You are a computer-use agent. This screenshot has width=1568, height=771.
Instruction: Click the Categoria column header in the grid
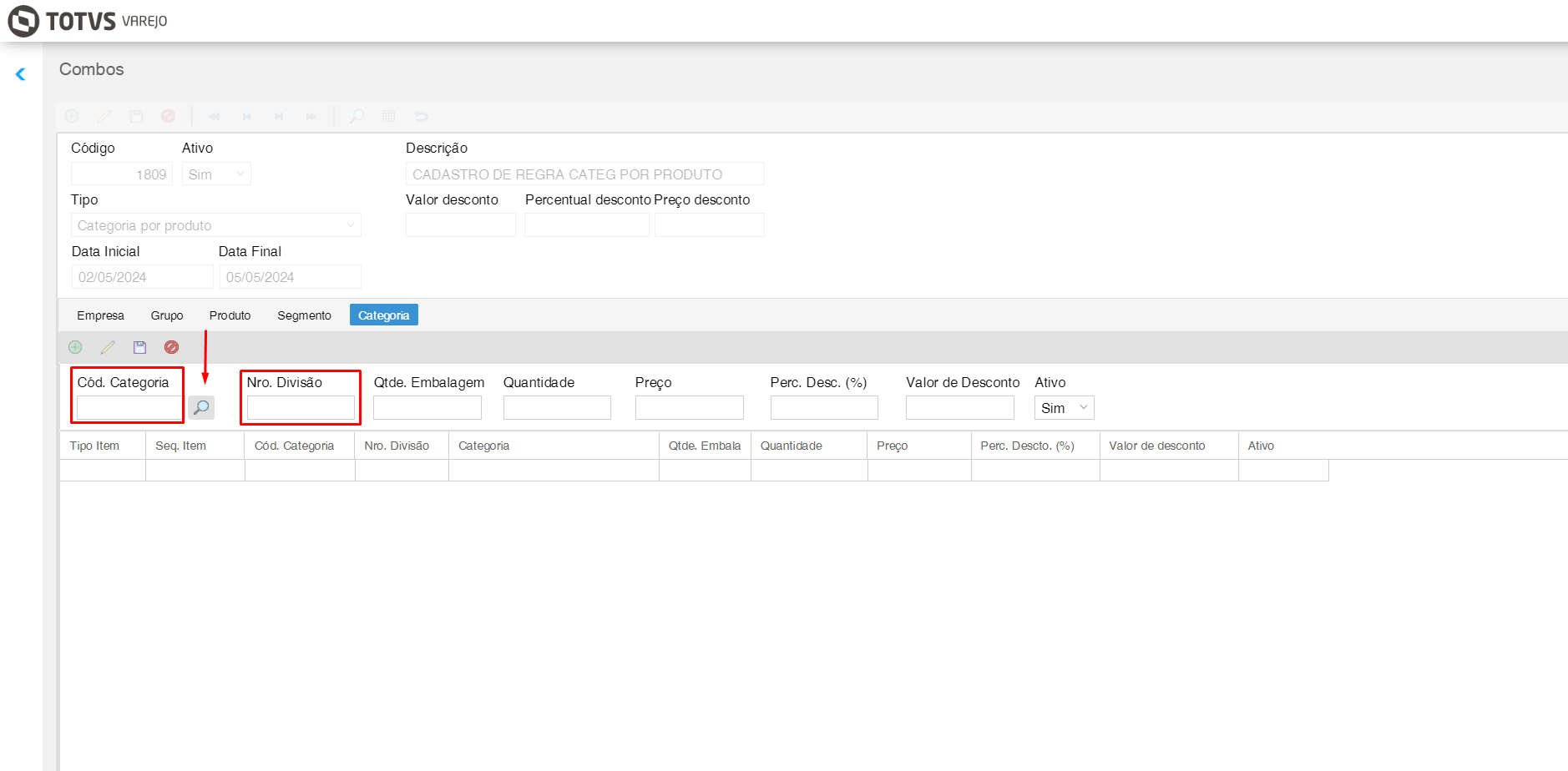pyautogui.click(x=484, y=446)
